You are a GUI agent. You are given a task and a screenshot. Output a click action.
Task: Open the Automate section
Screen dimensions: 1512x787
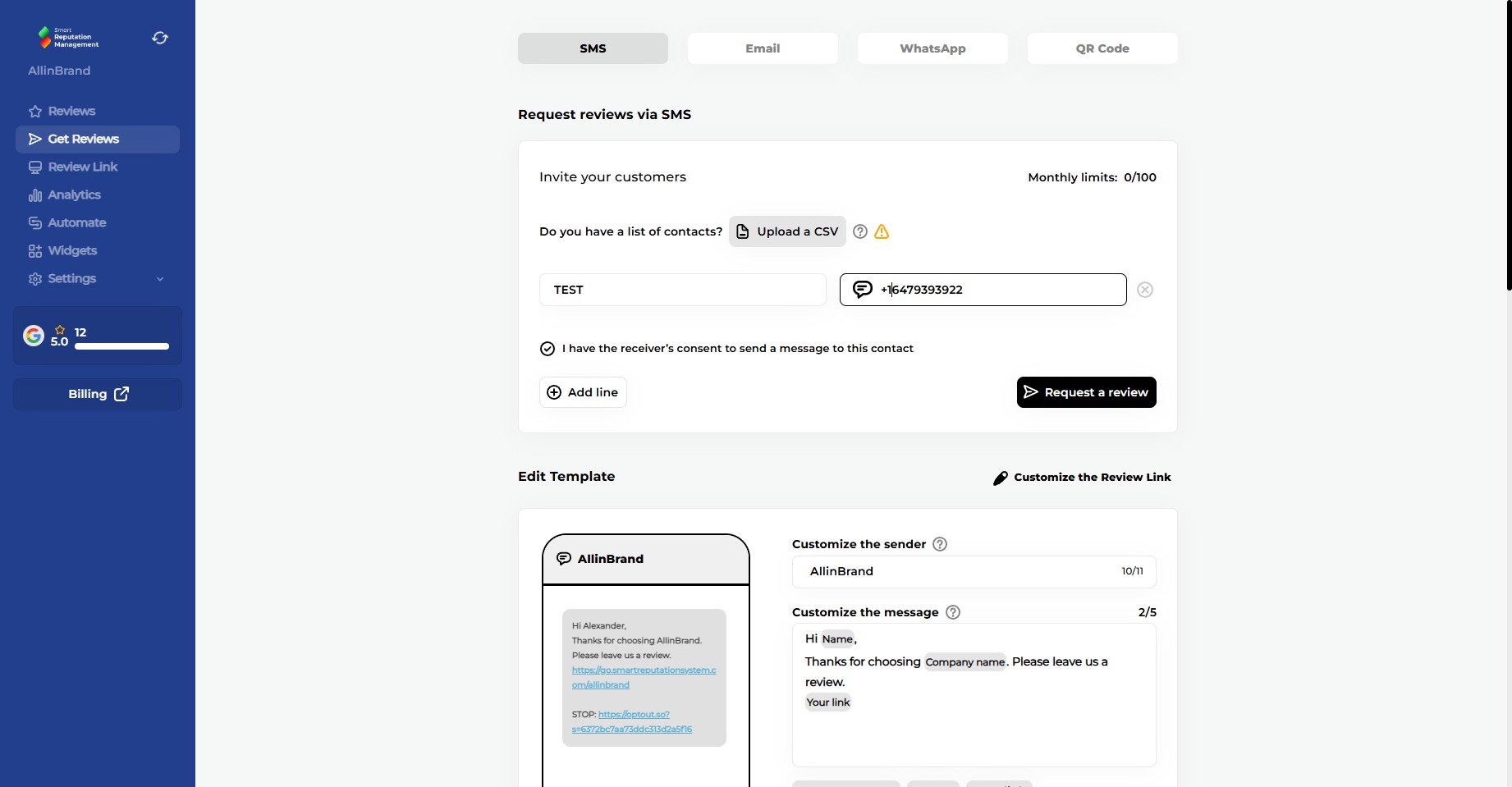(x=97, y=222)
